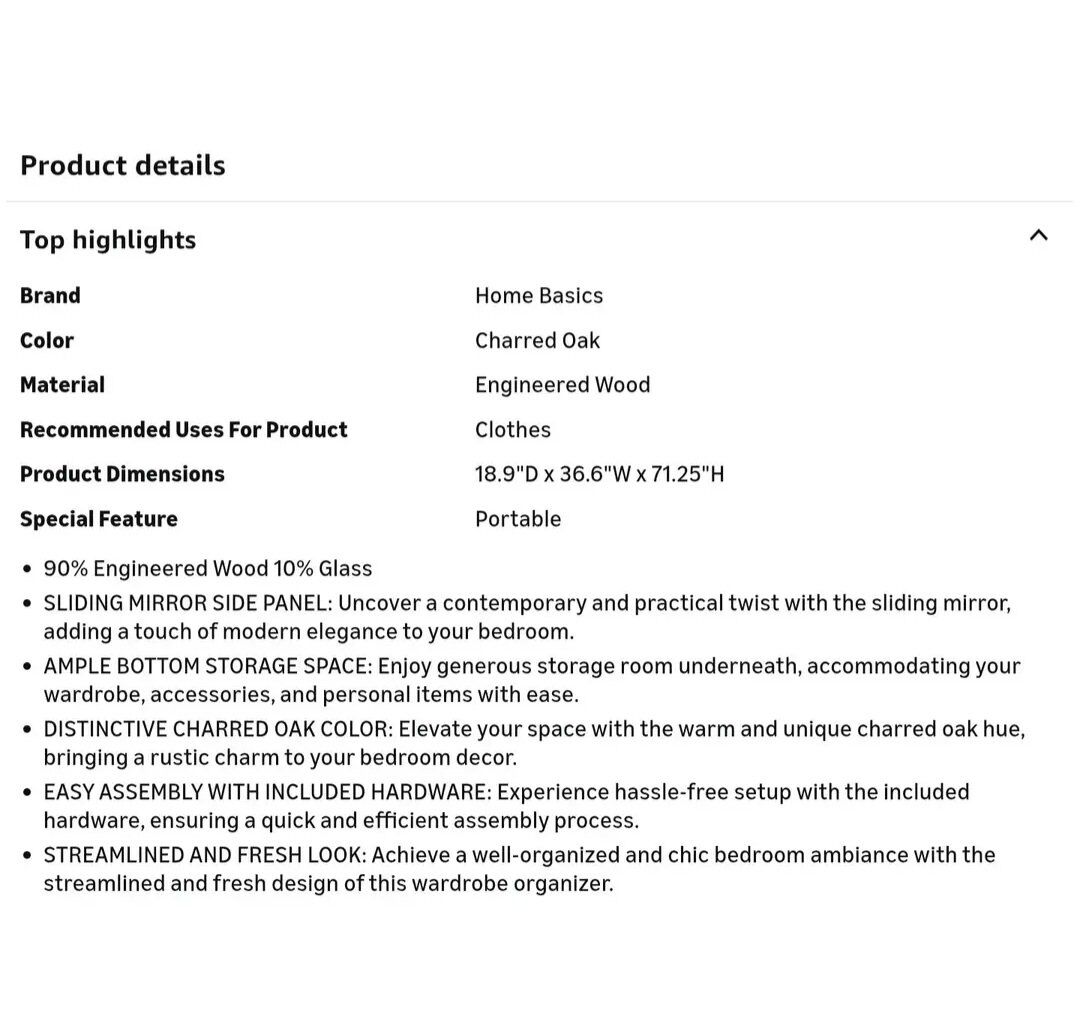Collapse the Top highlights chevron arrow
This screenshot has height=1033, width=1080.
1038,236
